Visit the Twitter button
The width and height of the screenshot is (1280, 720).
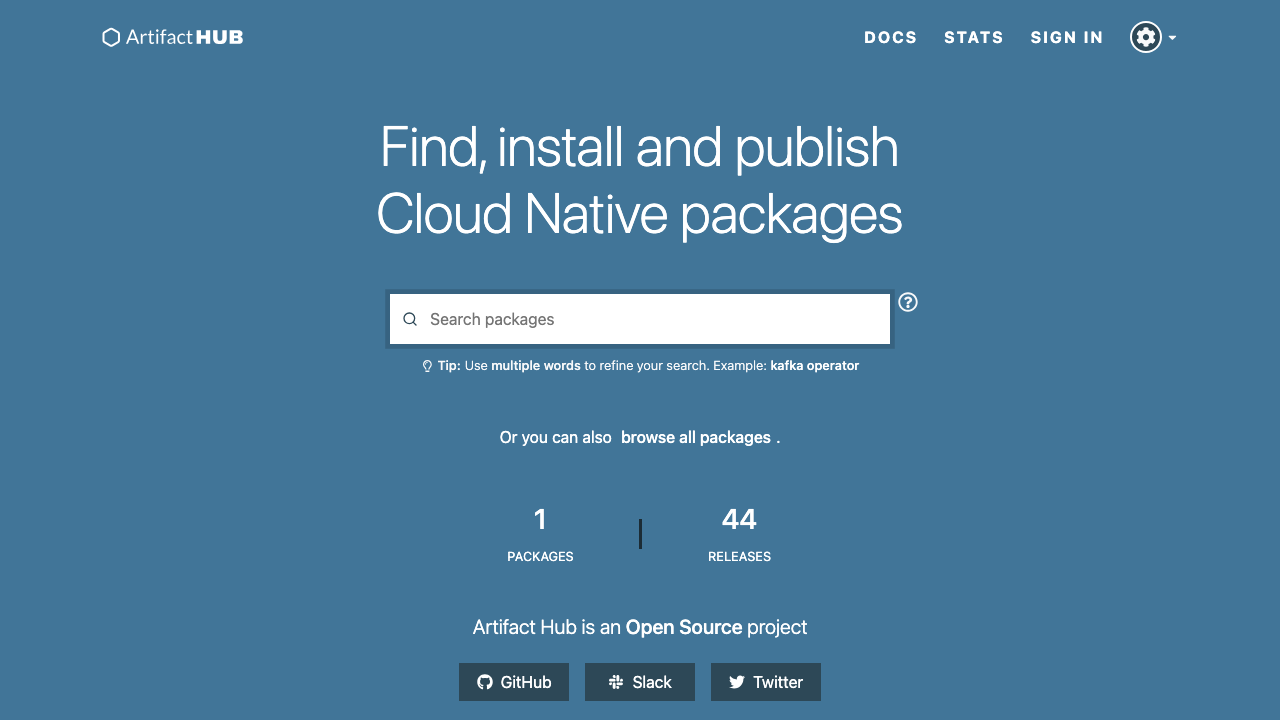(x=766, y=682)
